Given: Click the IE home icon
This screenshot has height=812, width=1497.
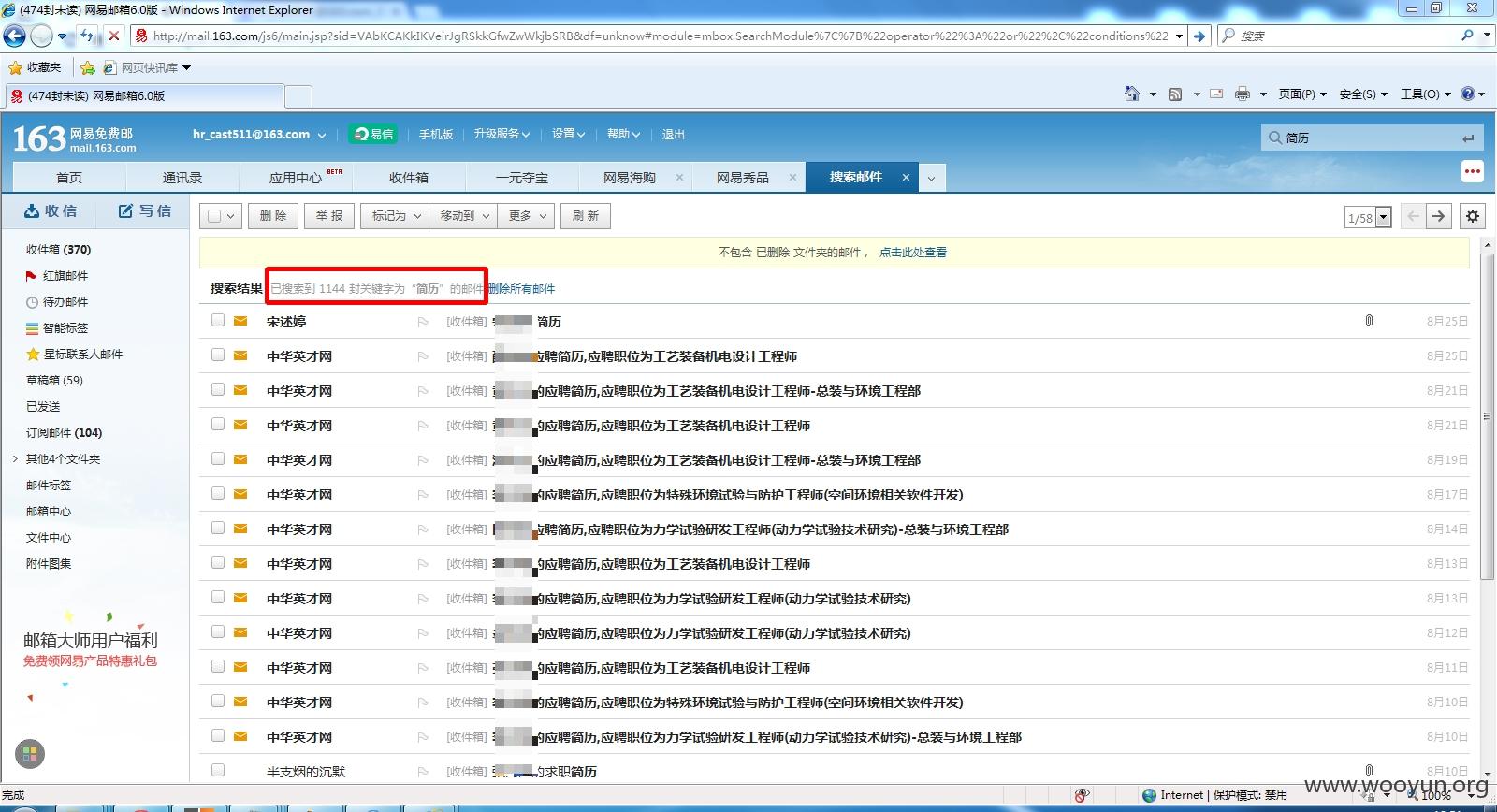Looking at the screenshot, I should coord(1132,94).
